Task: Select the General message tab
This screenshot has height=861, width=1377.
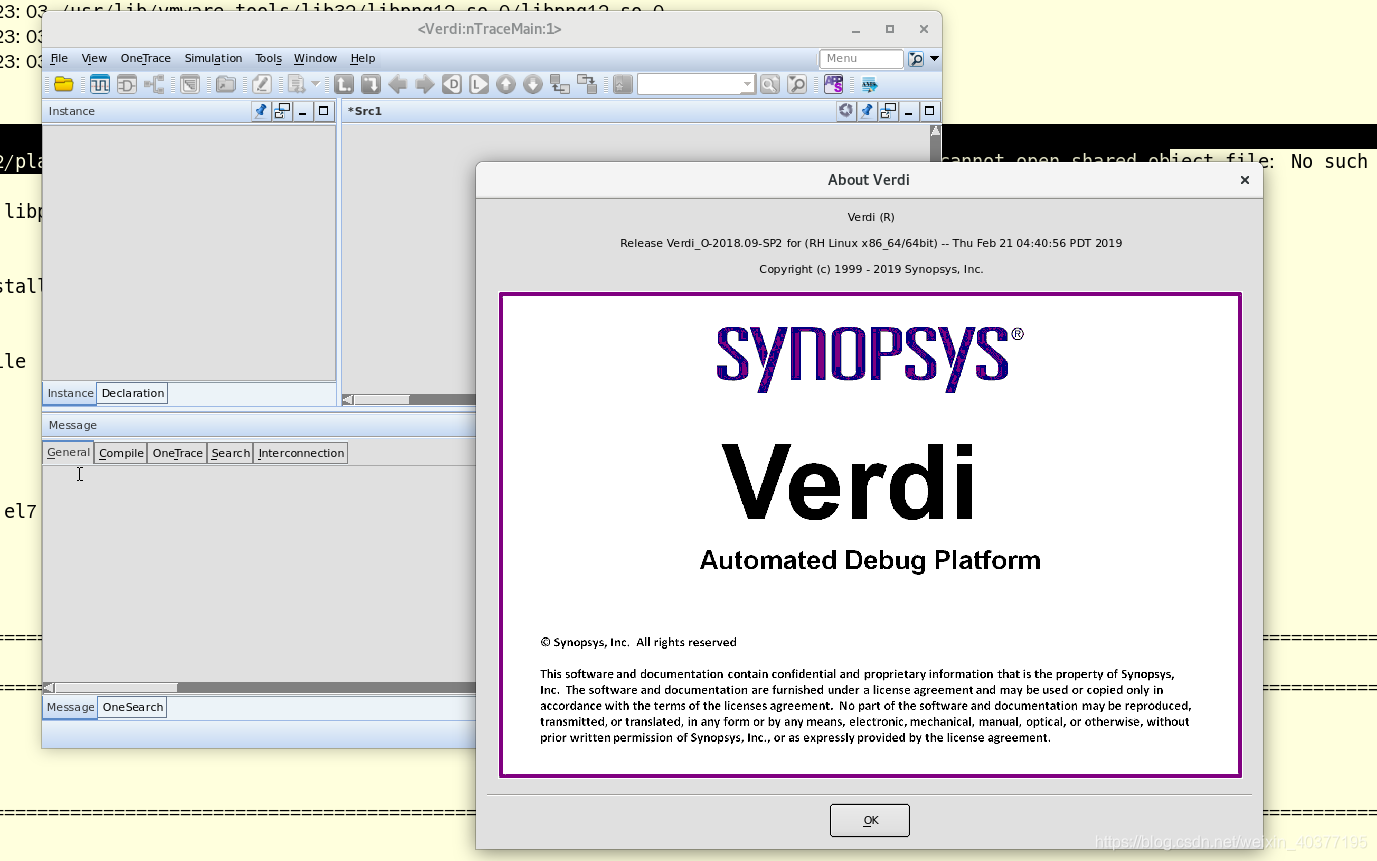Action: [68, 453]
